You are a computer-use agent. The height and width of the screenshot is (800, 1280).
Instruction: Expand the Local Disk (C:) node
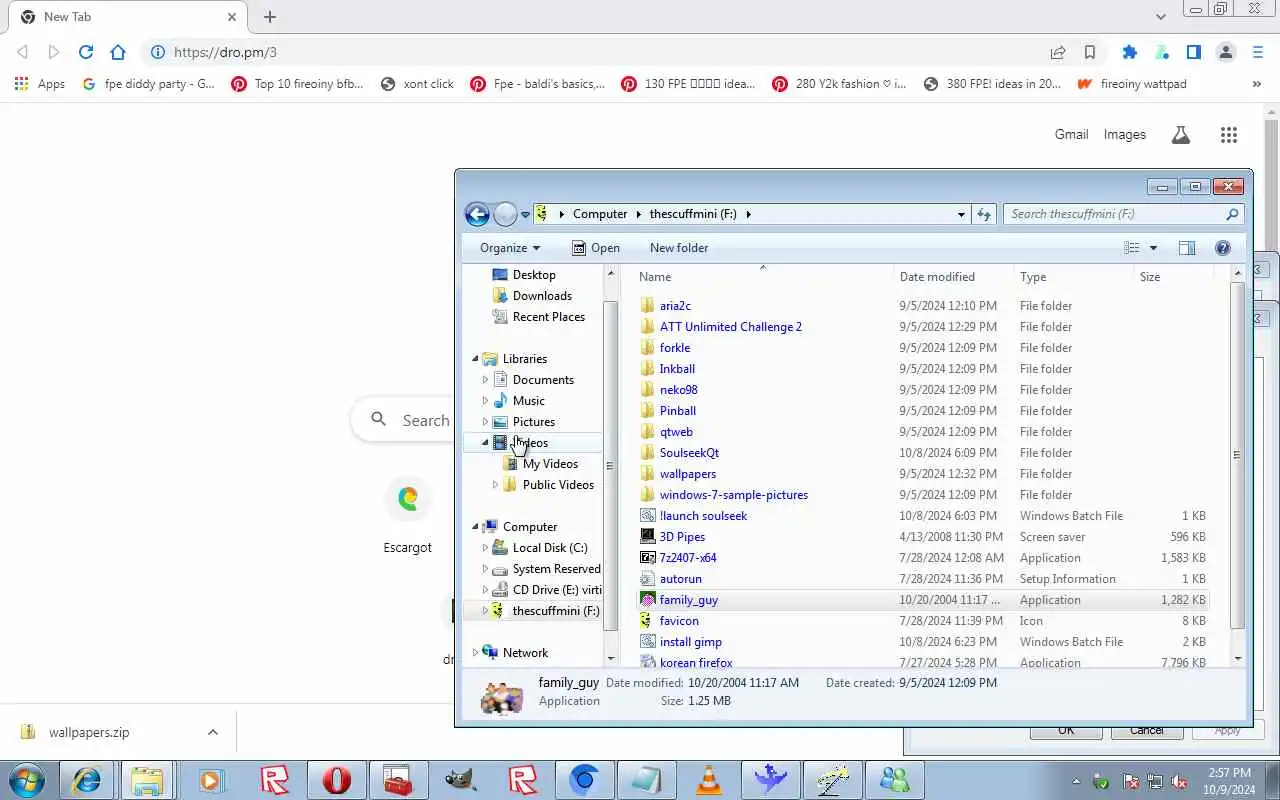[x=485, y=548]
